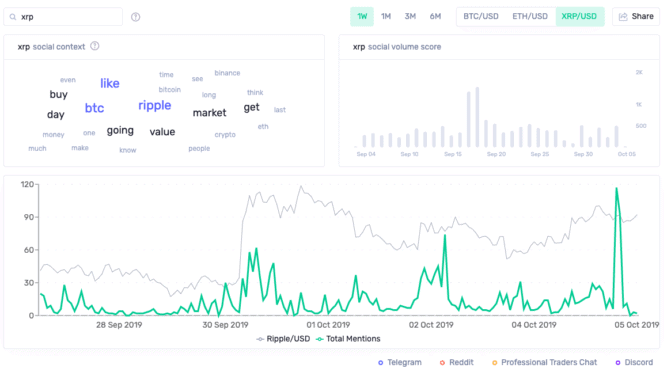Choose the XRP/USD pair
The image size is (671, 376).
[x=579, y=17]
